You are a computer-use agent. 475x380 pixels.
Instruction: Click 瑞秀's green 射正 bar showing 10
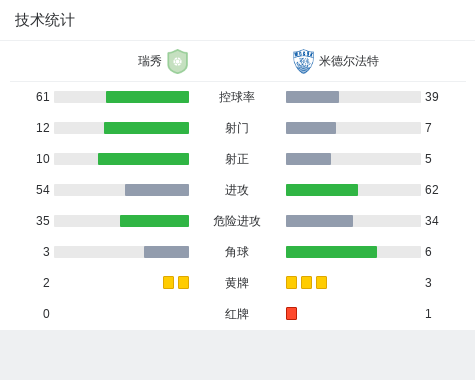point(143,159)
